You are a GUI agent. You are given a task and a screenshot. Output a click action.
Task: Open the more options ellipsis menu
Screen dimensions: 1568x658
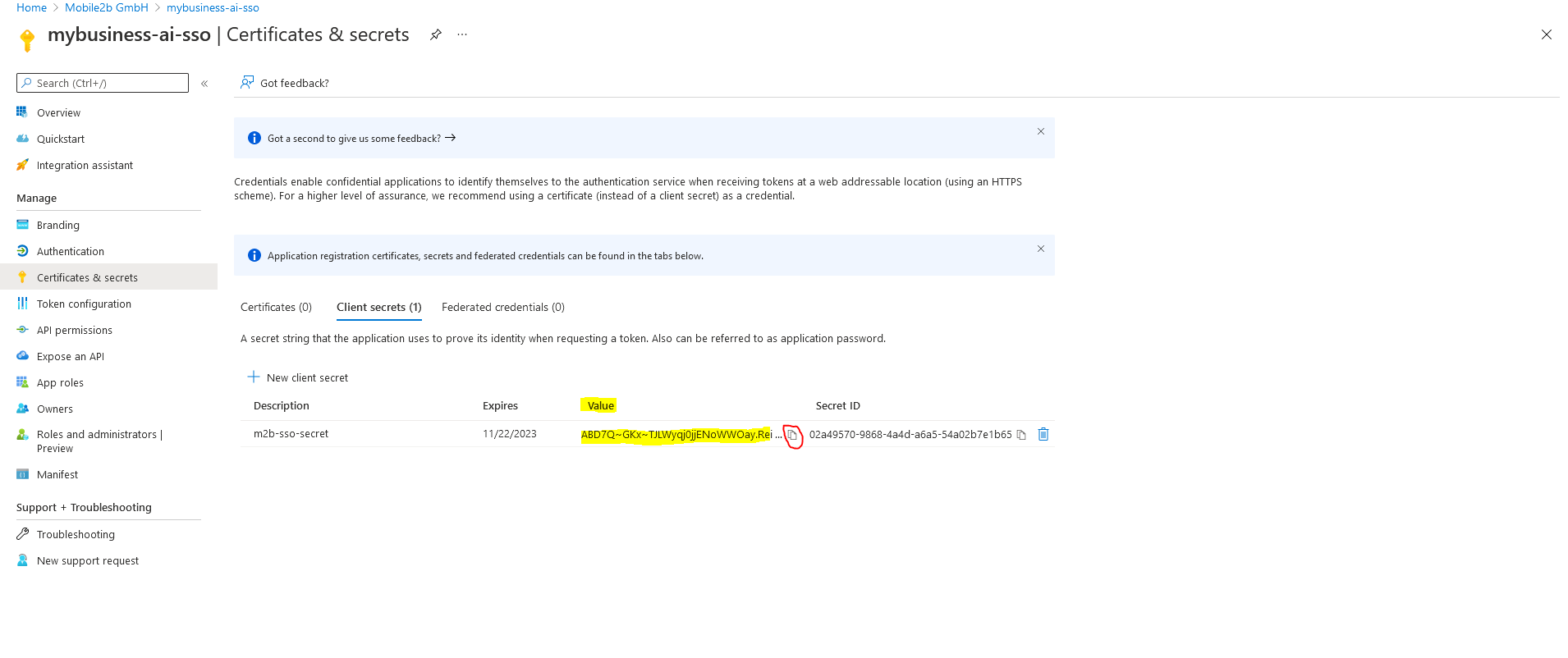[462, 34]
